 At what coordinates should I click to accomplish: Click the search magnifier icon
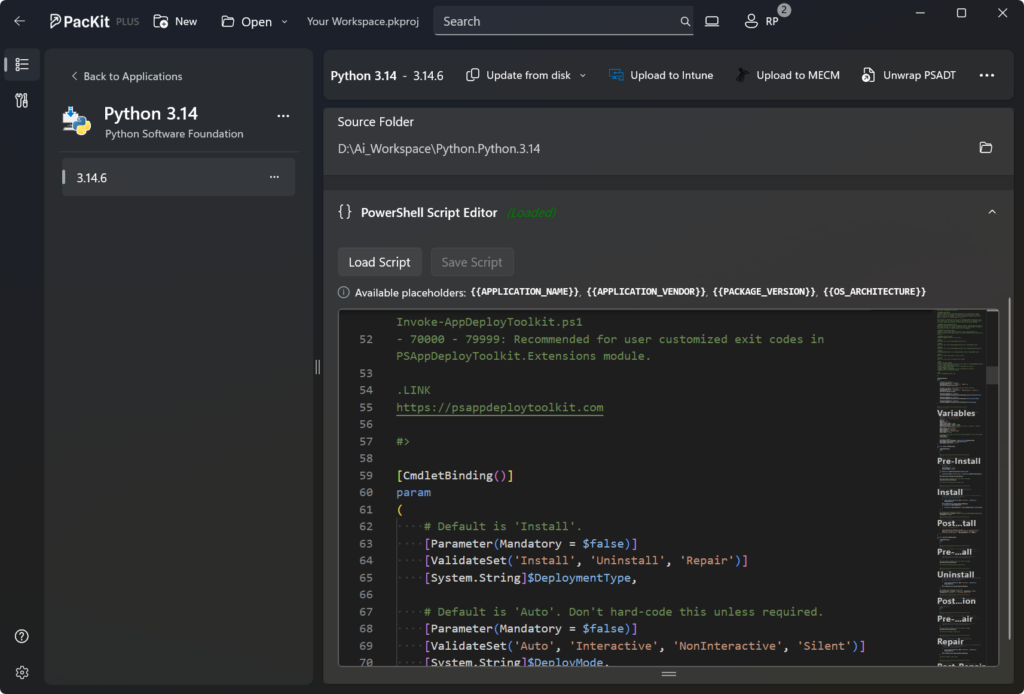(x=684, y=22)
